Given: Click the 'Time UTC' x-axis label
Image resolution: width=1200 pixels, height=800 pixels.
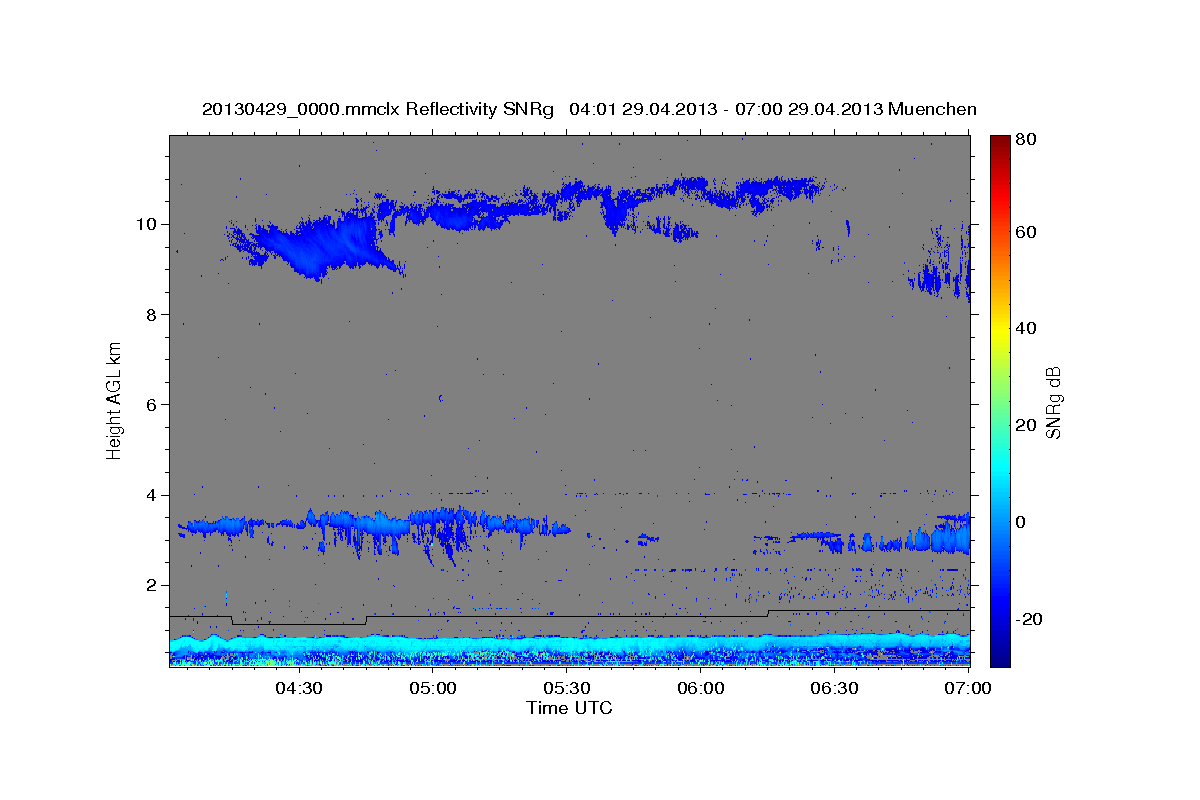Looking at the screenshot, I should (x=569, y=708).
